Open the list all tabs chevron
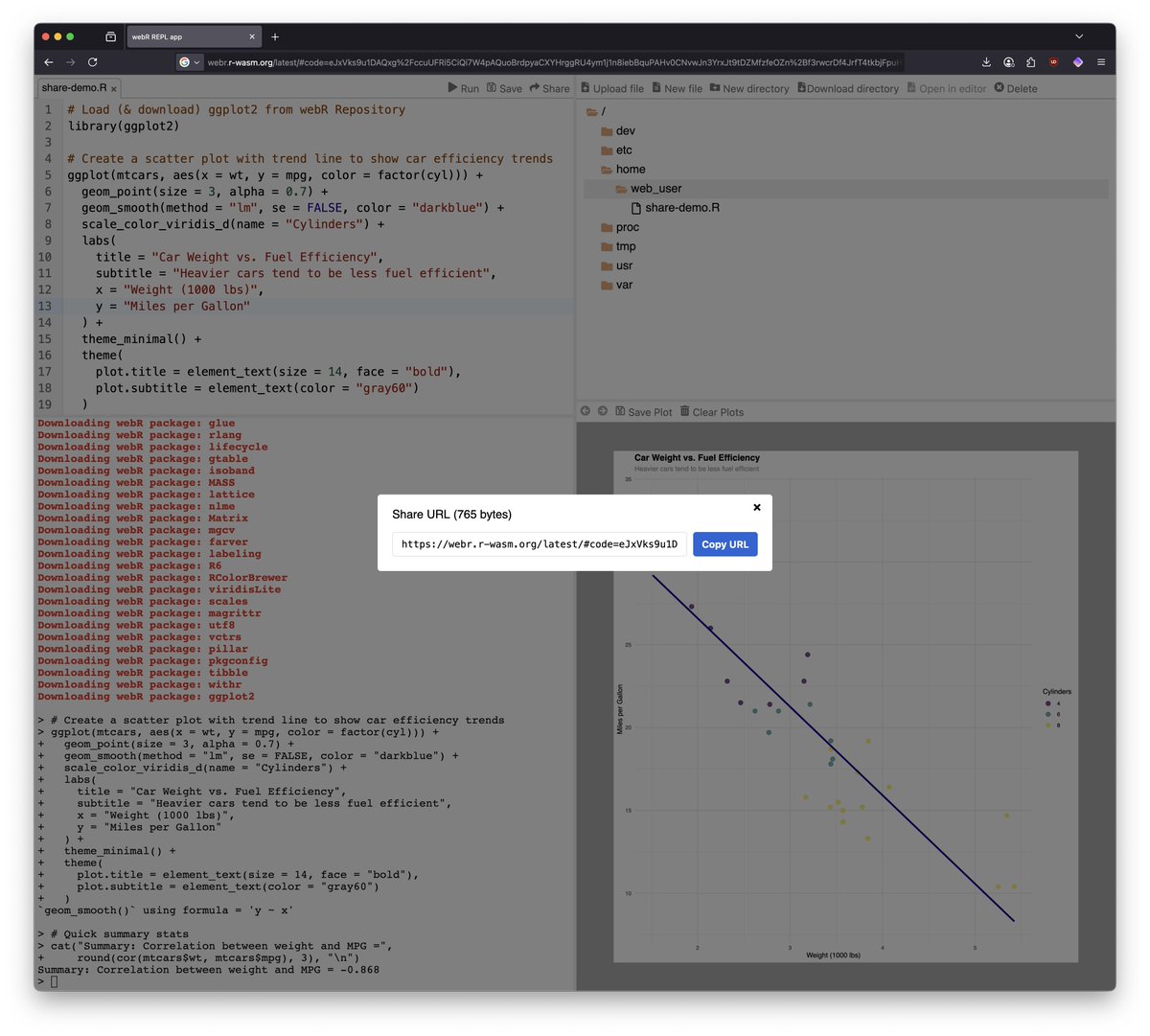 [x=1079, y=36]
